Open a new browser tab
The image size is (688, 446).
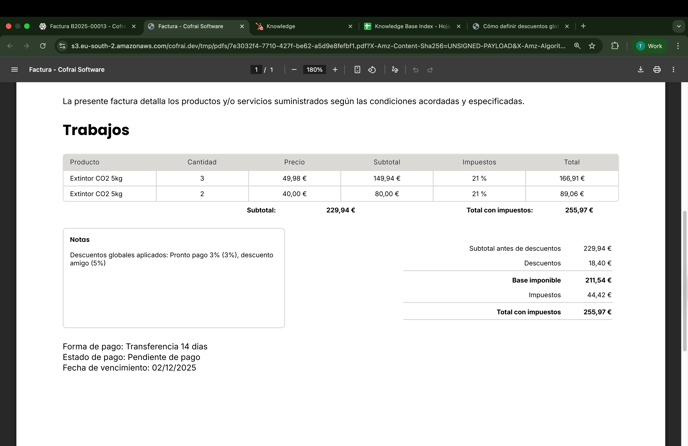(x=583, y=26)
